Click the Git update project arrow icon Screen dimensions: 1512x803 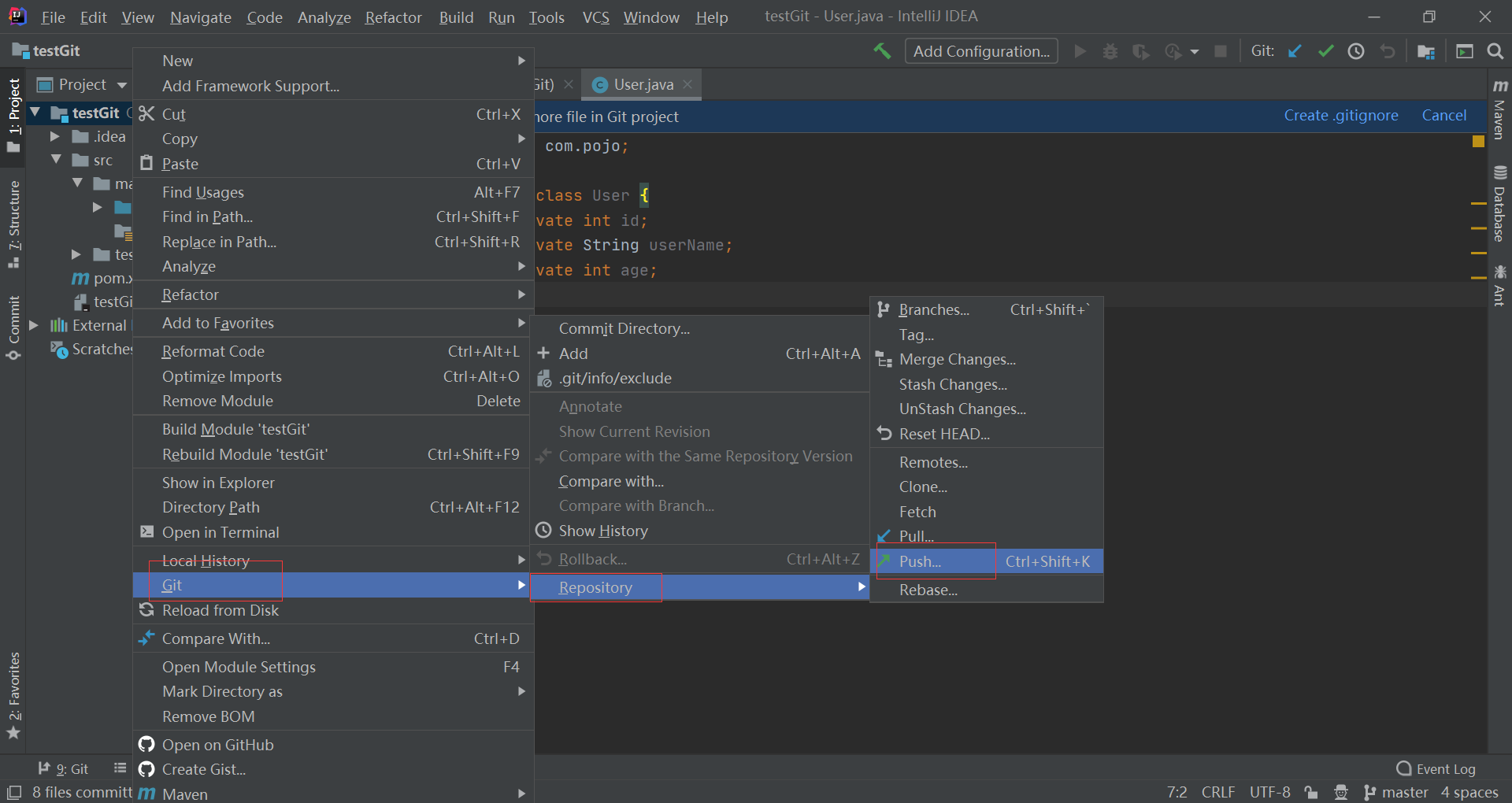tap(1295, 51)
